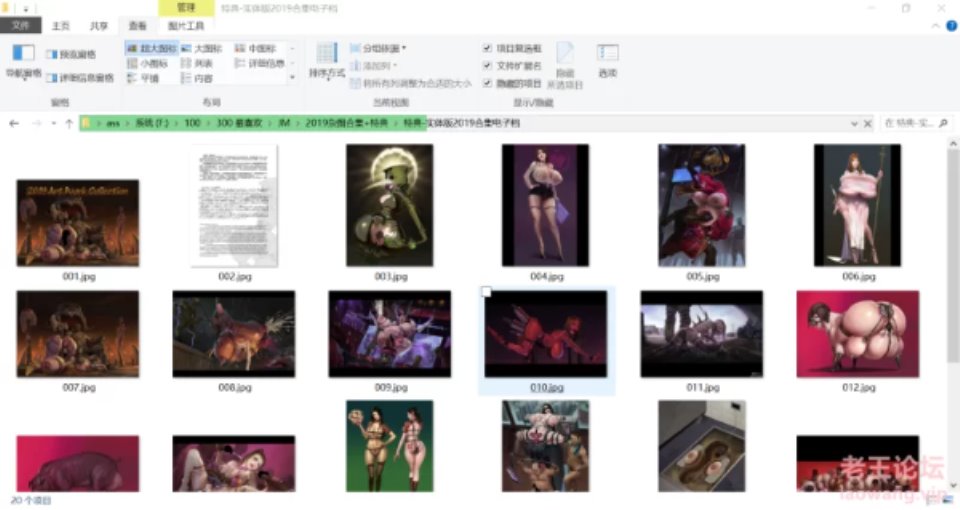This screenshot has width=960, height=510.
Task: Open the 分组依据 group by dropdown
Action: click(x=378, y=48)
